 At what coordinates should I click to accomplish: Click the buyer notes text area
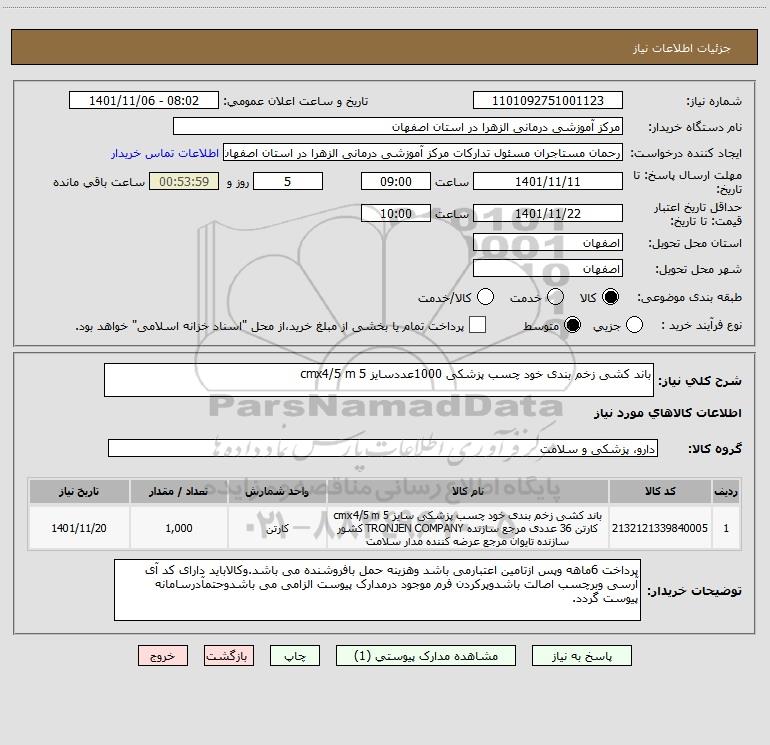pyautogui.click(x=377, y=590)
